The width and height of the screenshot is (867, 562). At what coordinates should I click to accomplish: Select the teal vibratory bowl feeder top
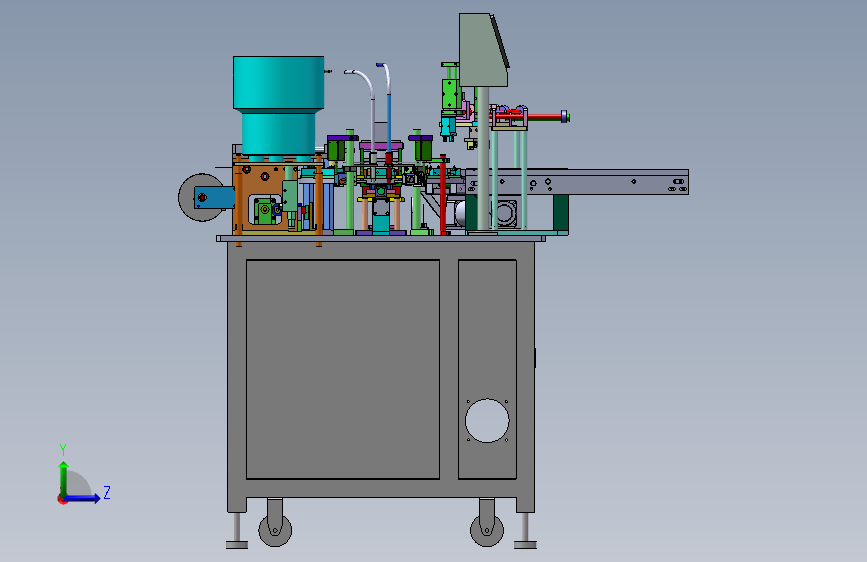(279, 82)
